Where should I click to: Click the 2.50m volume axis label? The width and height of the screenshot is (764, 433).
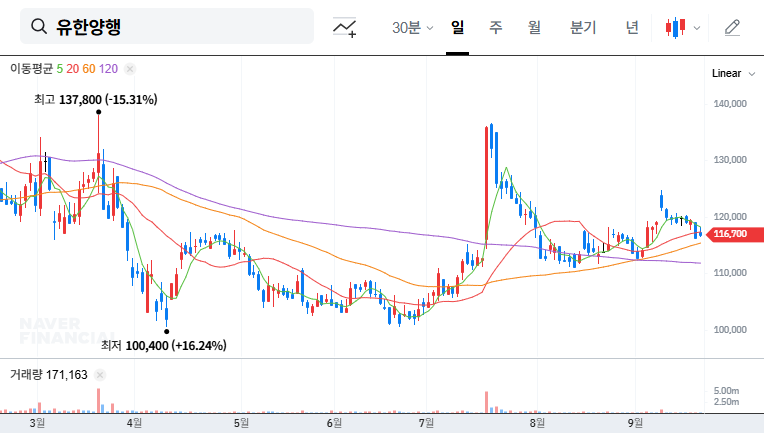click(726, 402)
